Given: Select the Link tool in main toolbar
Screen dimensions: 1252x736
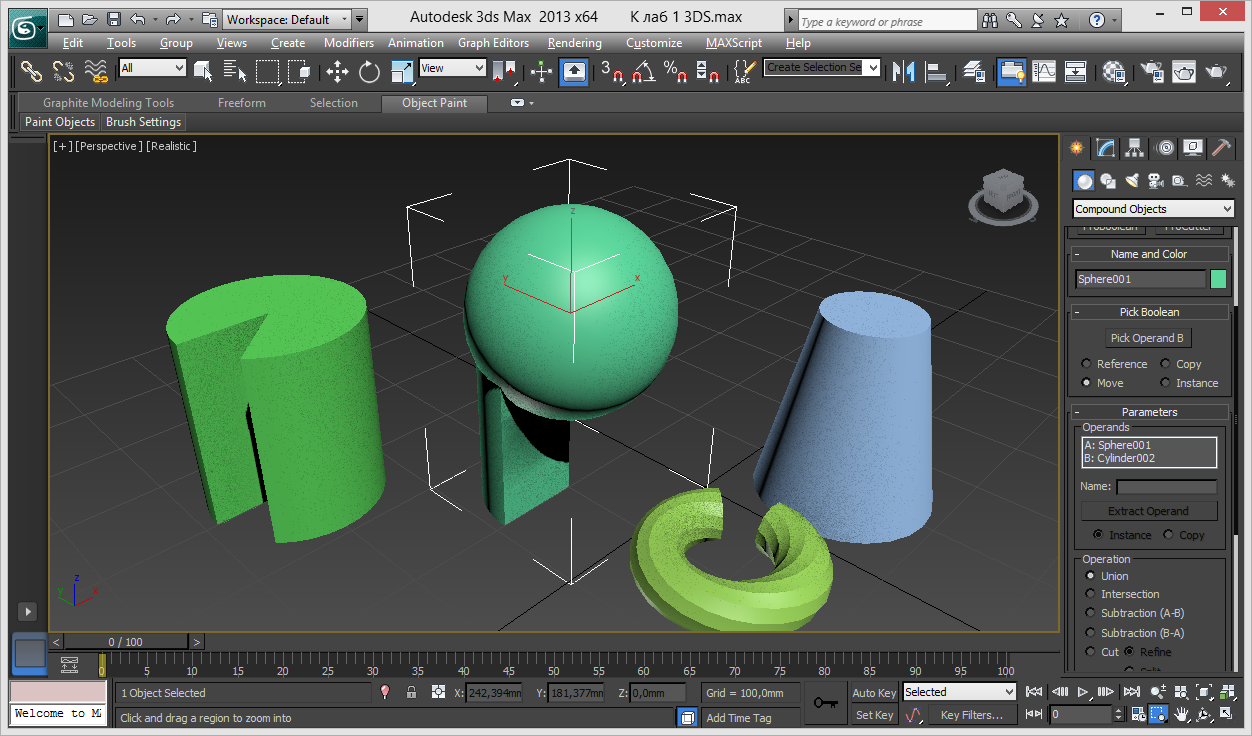Looking at the screenshot, I should (32, 71).
